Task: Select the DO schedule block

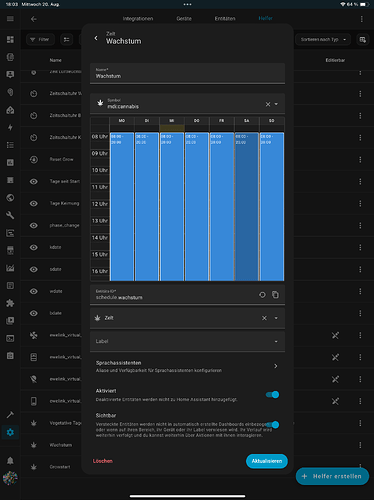Action: (197, 207)
